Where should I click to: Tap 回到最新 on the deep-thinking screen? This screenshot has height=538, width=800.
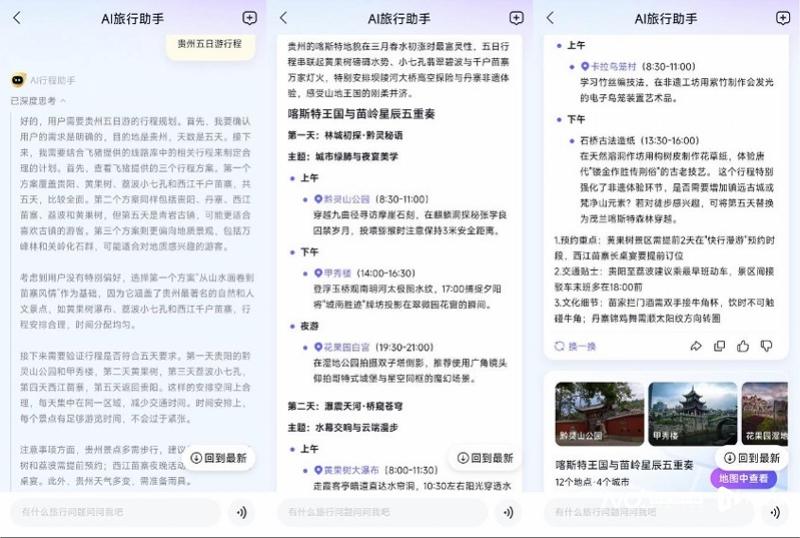[x=219, y=458]
